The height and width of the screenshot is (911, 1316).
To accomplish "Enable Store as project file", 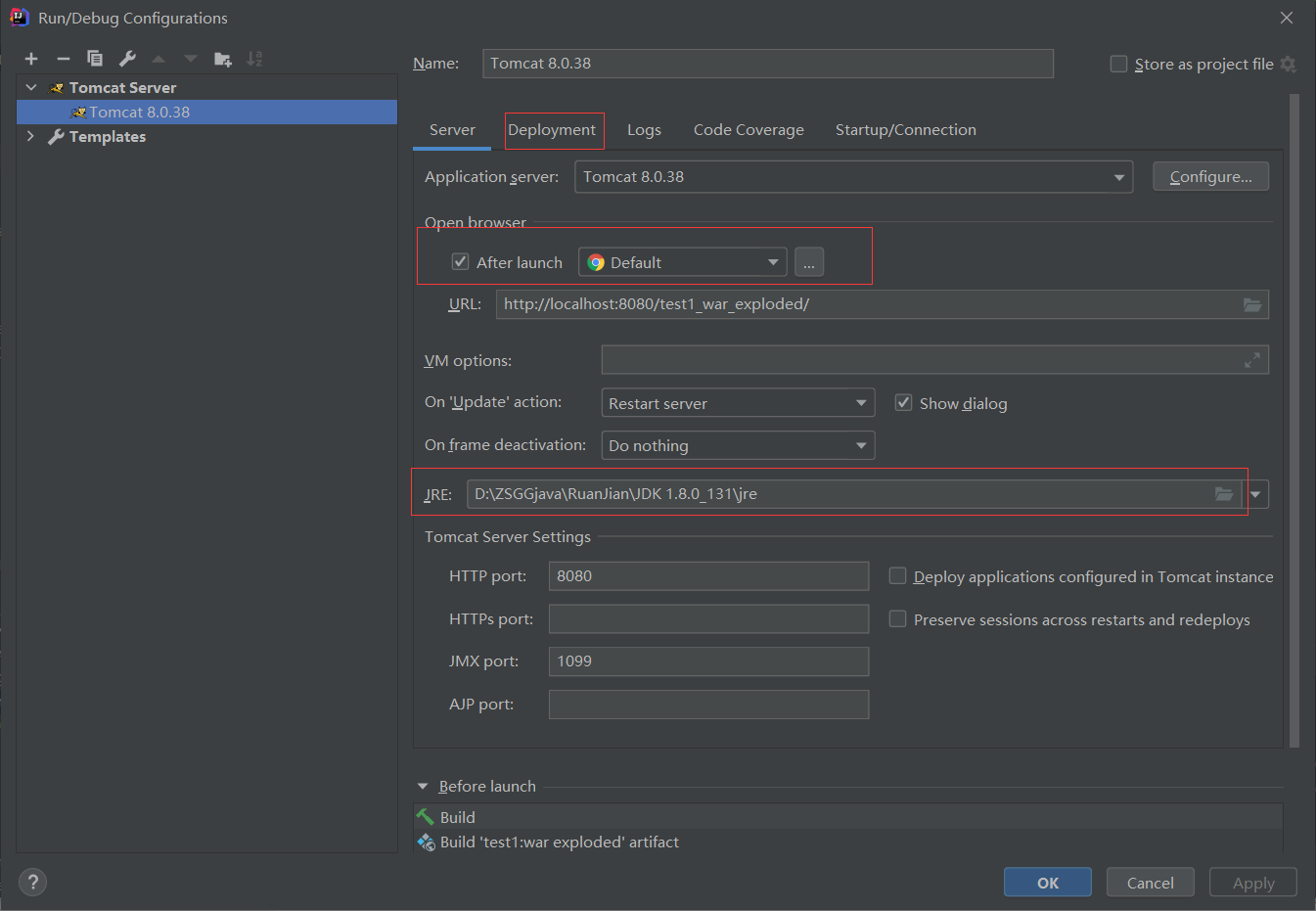I will click(1118, 64).
